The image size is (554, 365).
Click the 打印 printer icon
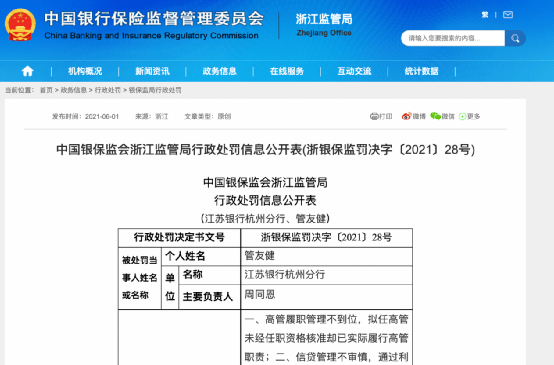click(x=374, y=116)
